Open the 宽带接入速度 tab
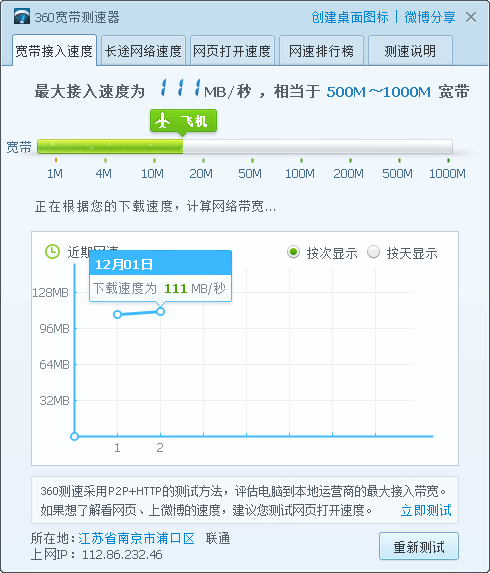 click(54, 51)
